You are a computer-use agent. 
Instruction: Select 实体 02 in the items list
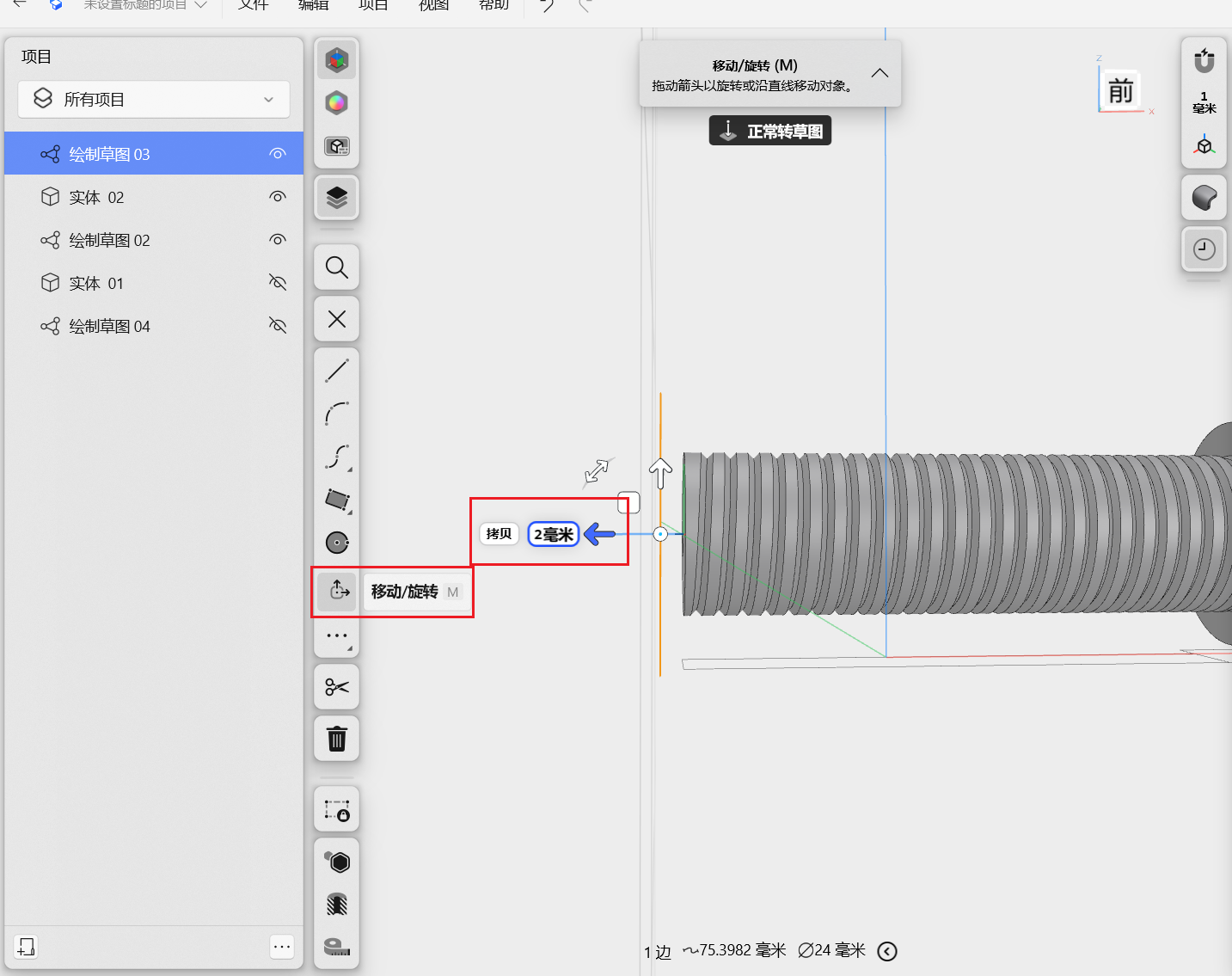tap(154, 197)
